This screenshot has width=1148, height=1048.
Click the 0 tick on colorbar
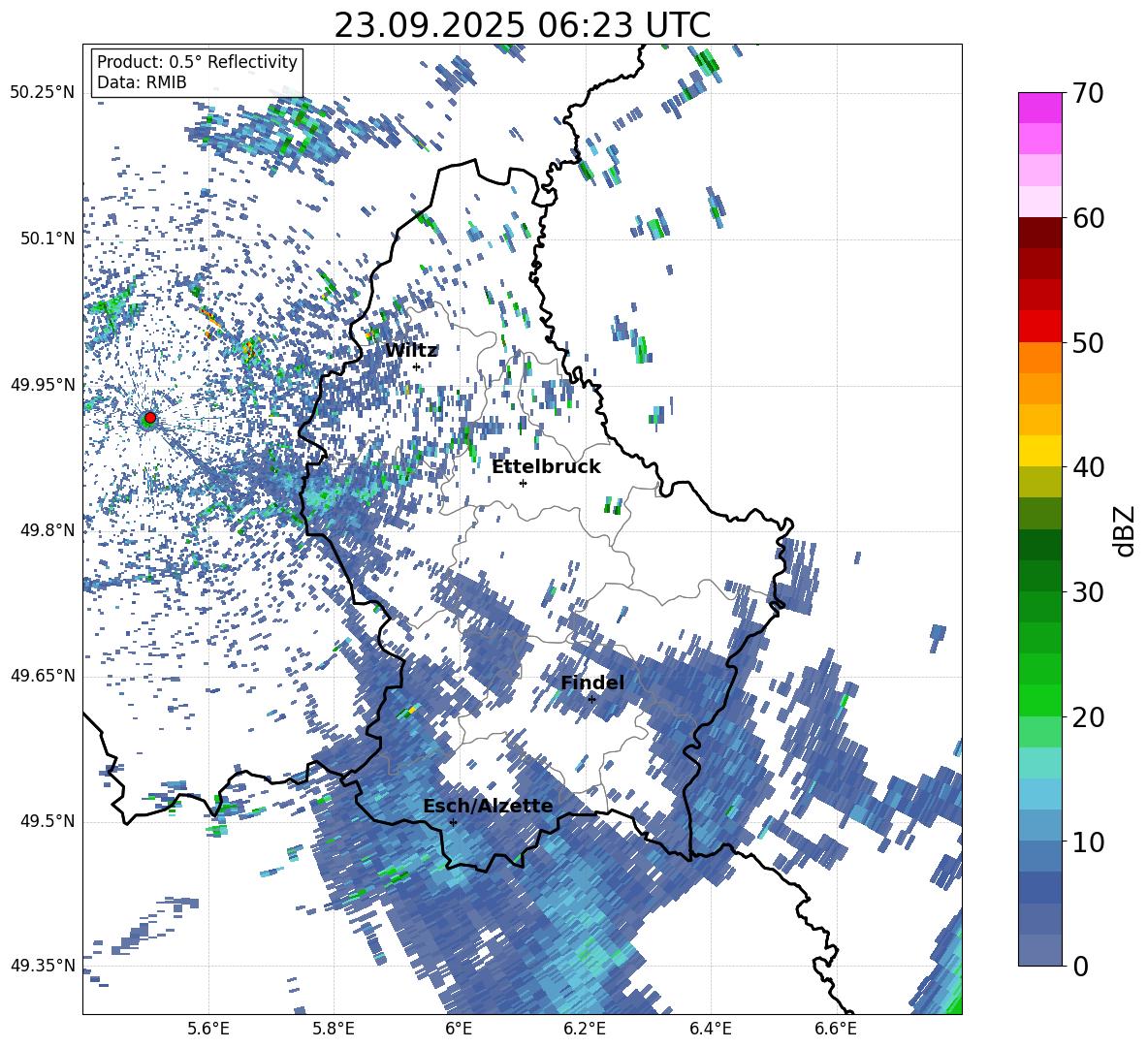[1080, 966]
